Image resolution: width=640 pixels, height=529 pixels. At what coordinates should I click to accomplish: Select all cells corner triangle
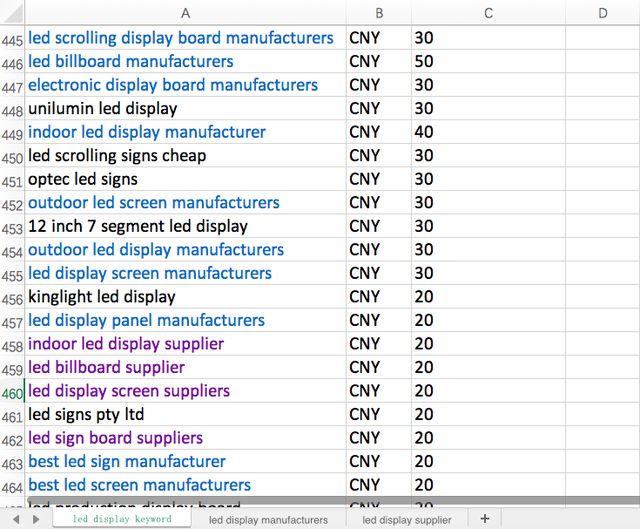(12, 12)
